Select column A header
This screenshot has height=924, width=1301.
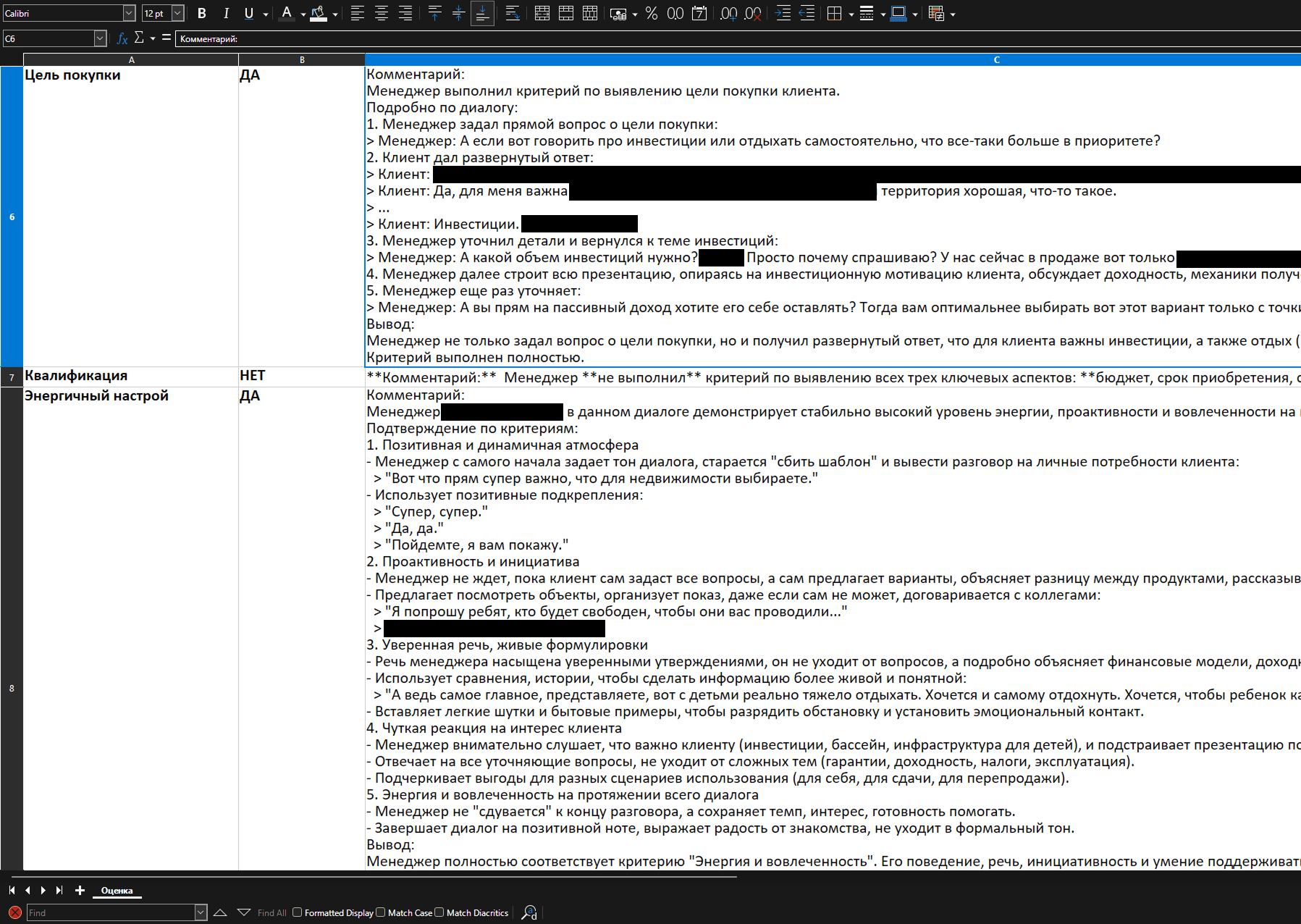131,59
